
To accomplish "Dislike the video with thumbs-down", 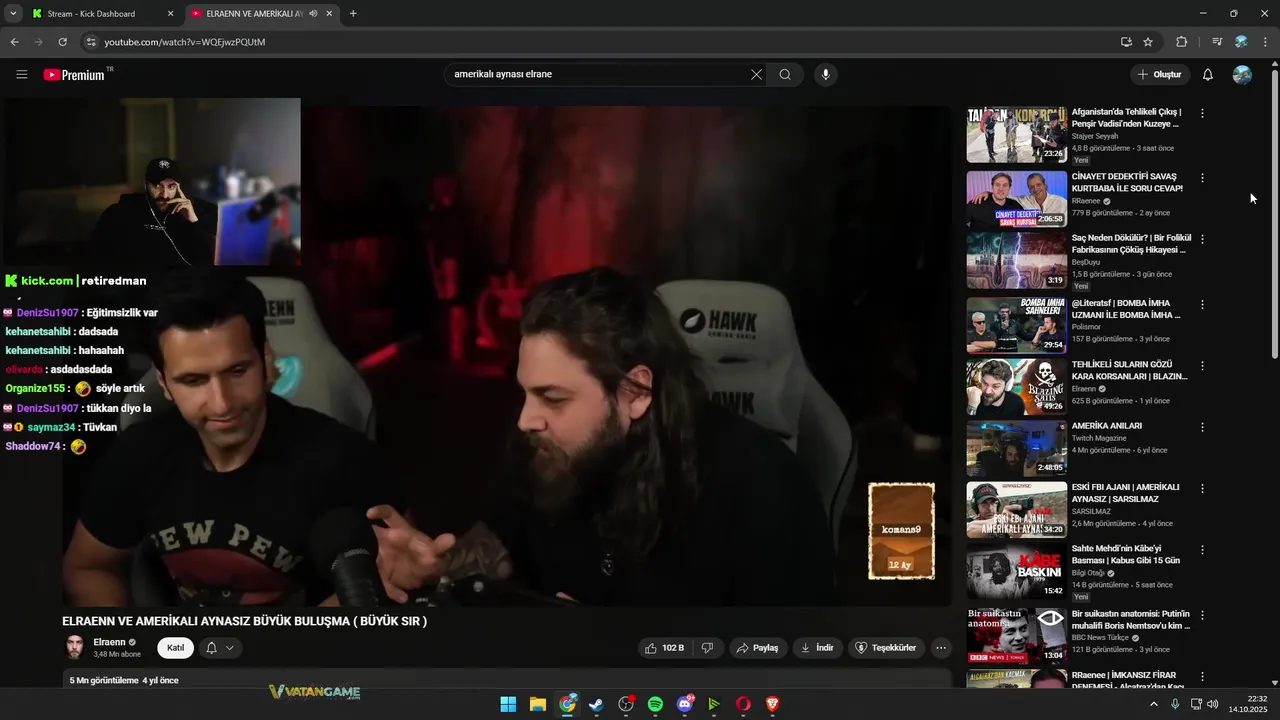I will [x=707, y=648].
